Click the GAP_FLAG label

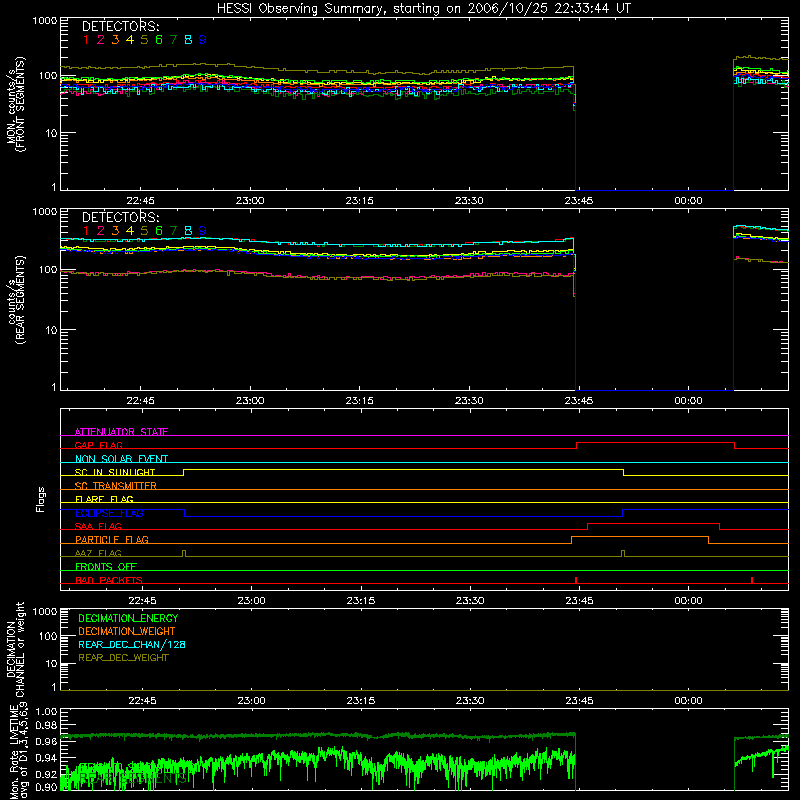98,445
